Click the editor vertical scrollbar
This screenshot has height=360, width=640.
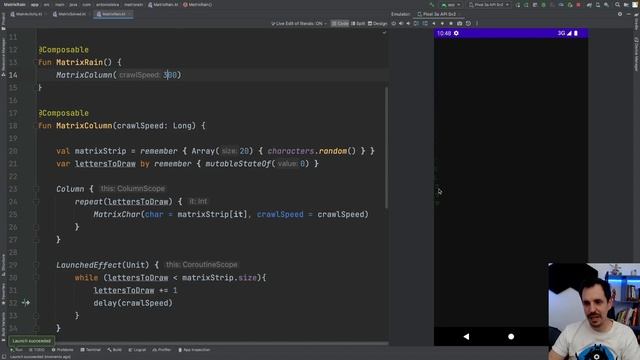click(386, 147)
